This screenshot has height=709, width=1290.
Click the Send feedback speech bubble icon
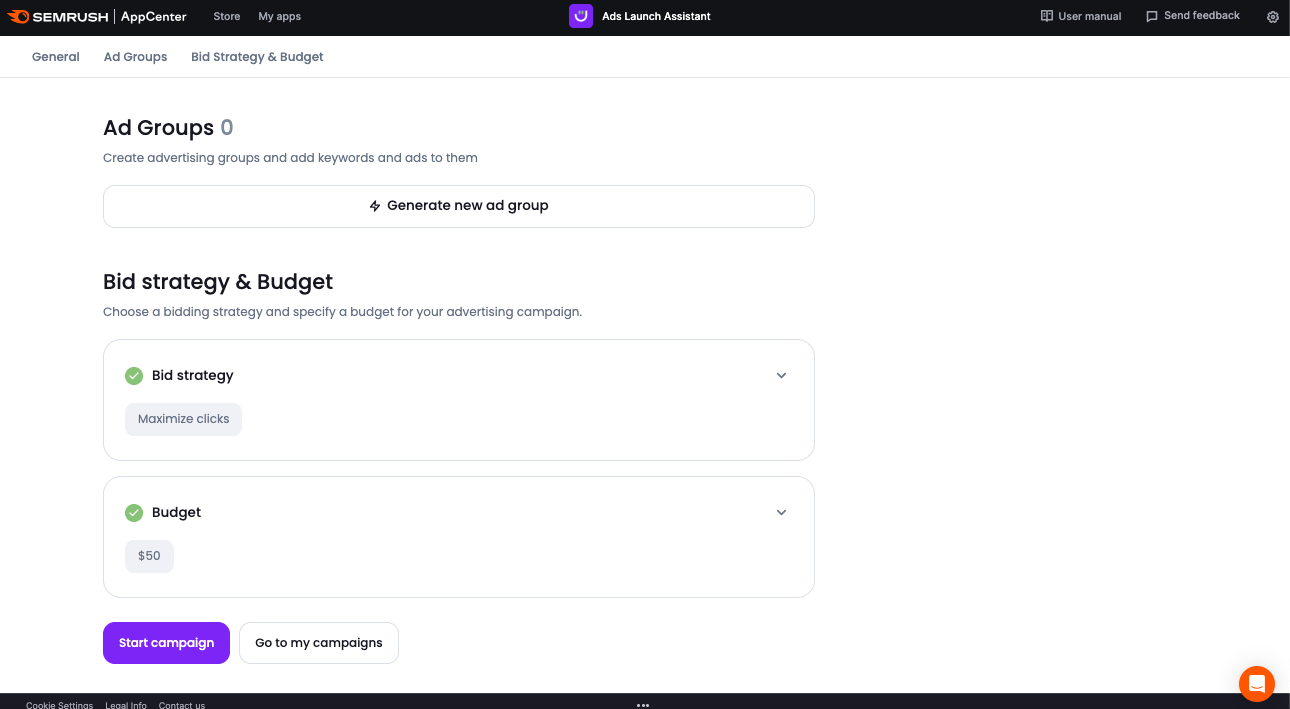(1152, 16)
